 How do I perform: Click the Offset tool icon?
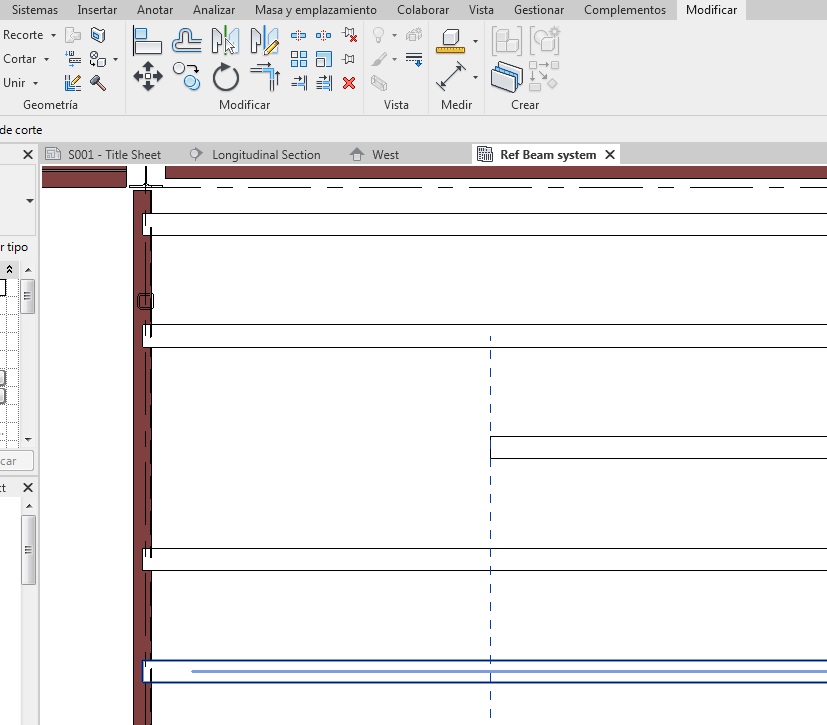point(187,41)
